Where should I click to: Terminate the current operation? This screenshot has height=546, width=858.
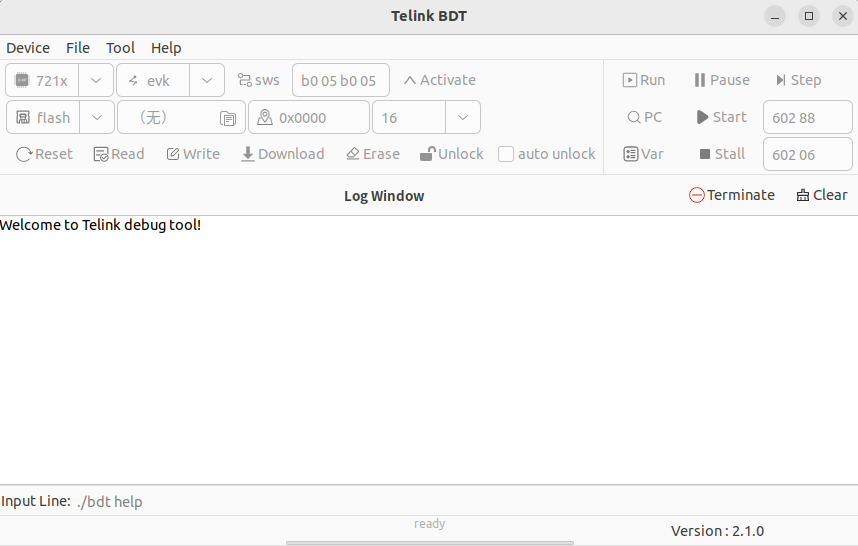[732, 195]
